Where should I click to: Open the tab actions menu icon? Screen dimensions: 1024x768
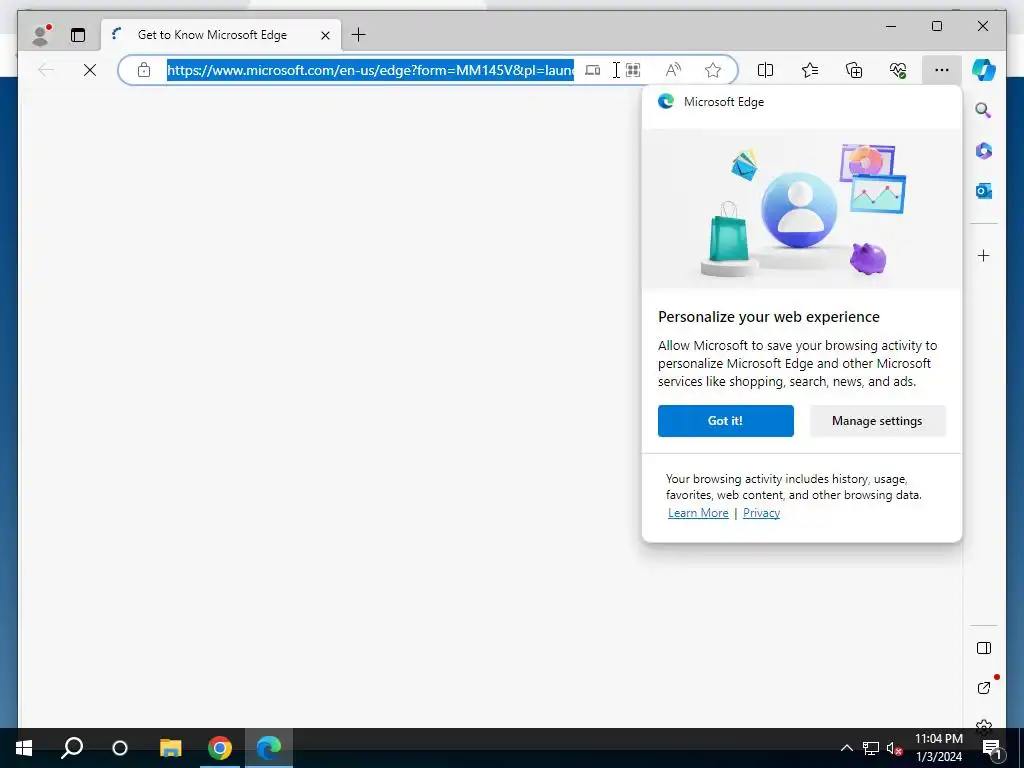coord(78,35)
